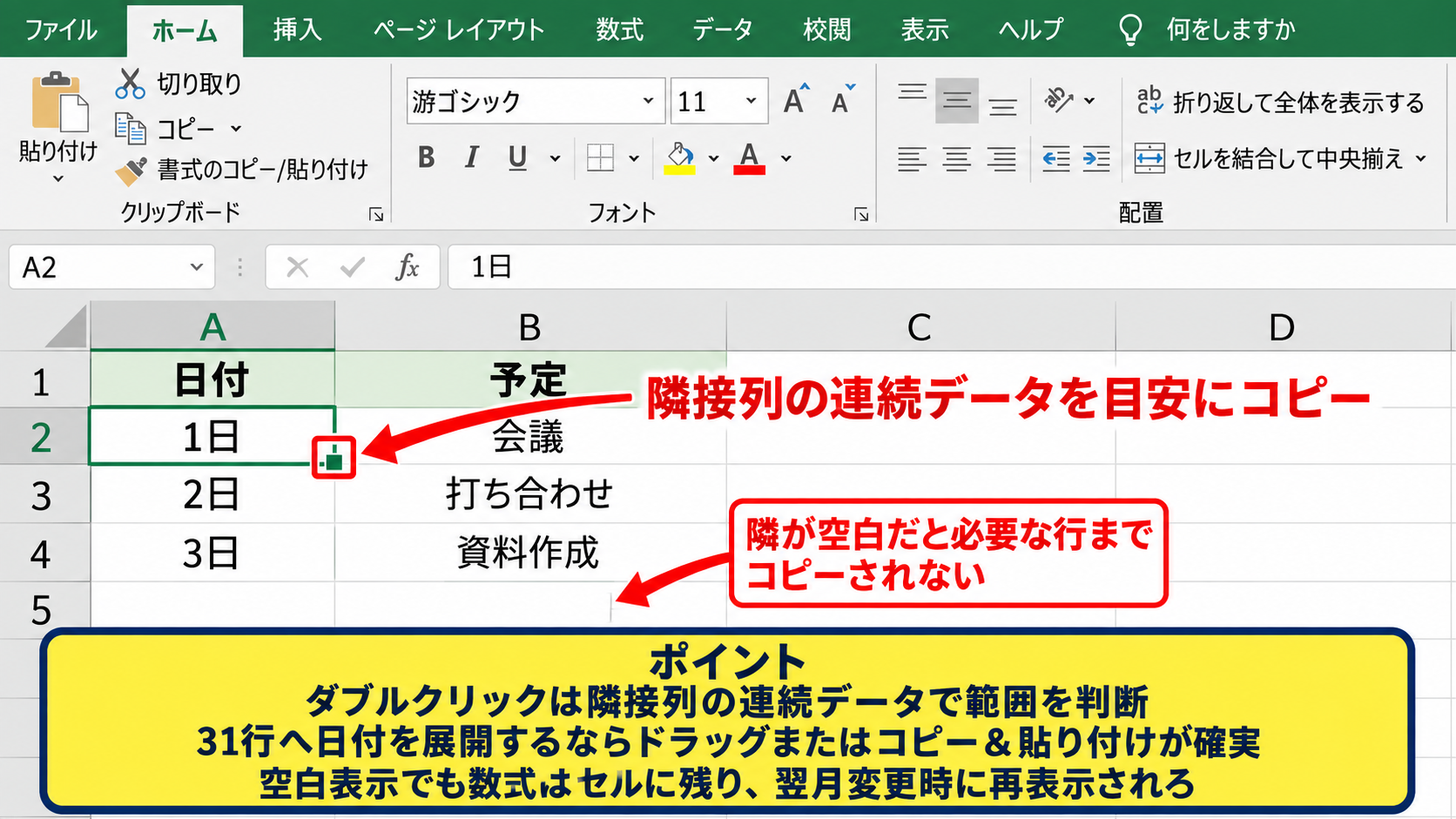
Task: Open the font size dropdown
Action: 751,101
